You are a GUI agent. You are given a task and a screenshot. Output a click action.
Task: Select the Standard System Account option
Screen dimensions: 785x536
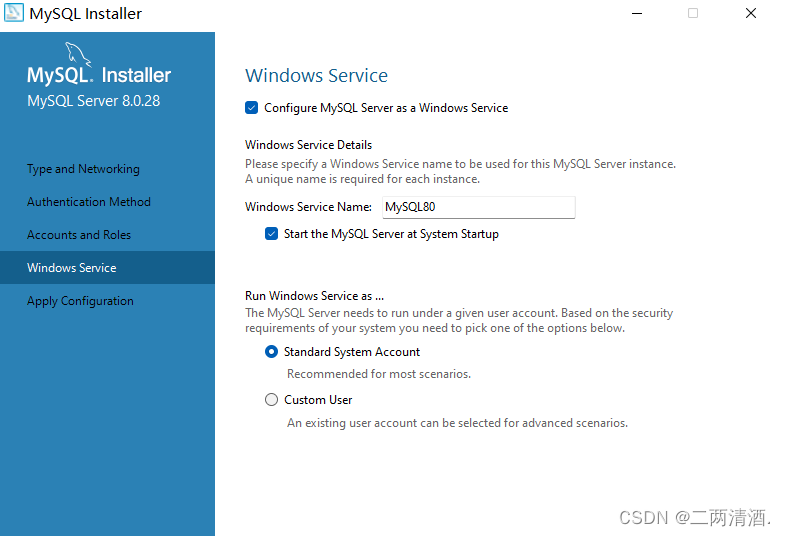[x=271, y=352]
